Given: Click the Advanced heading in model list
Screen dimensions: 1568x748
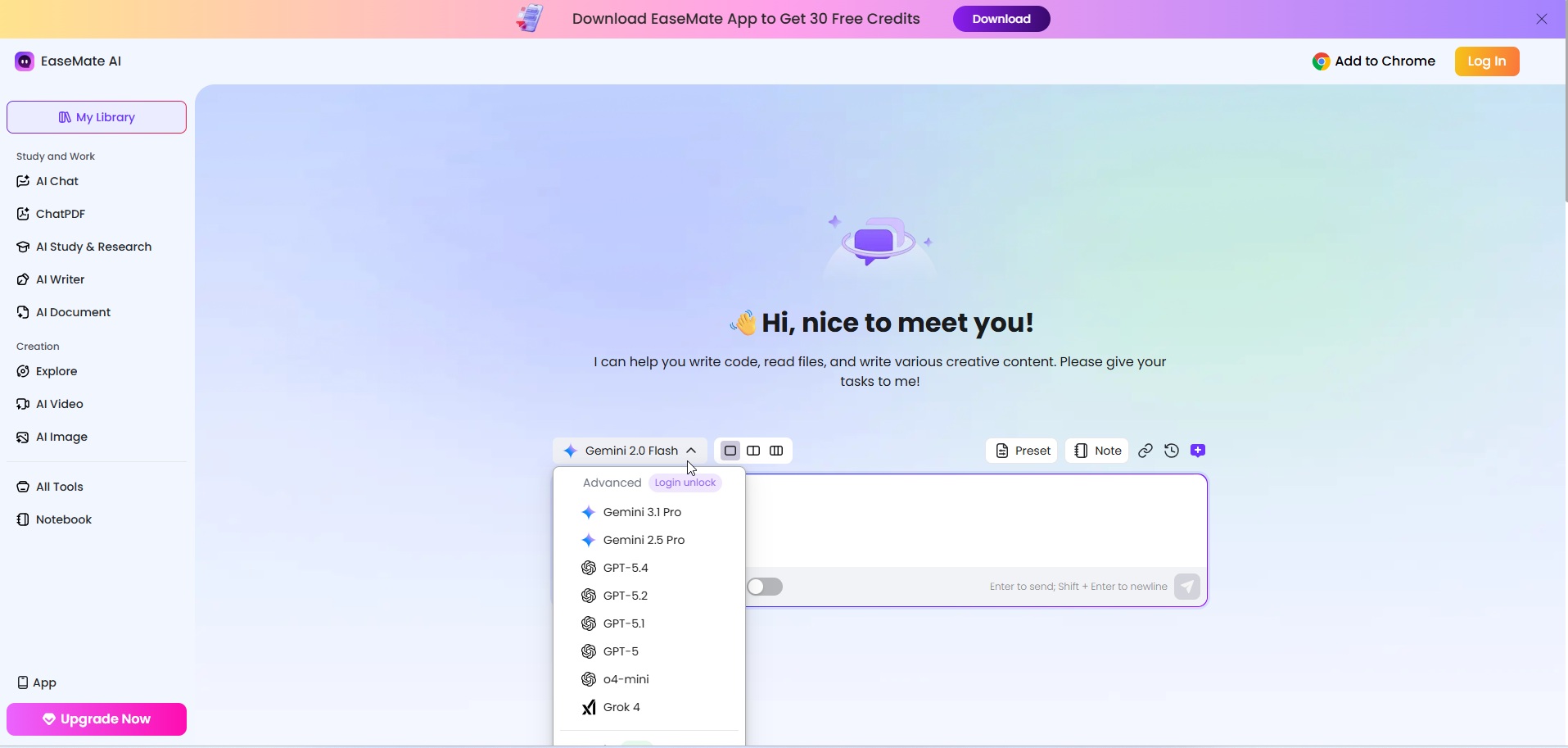Looking at the screenshot, I should [612, 483].
